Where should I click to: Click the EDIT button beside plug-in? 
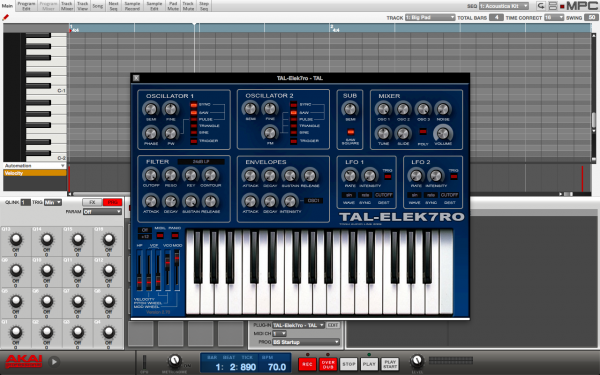coord(333,325)
